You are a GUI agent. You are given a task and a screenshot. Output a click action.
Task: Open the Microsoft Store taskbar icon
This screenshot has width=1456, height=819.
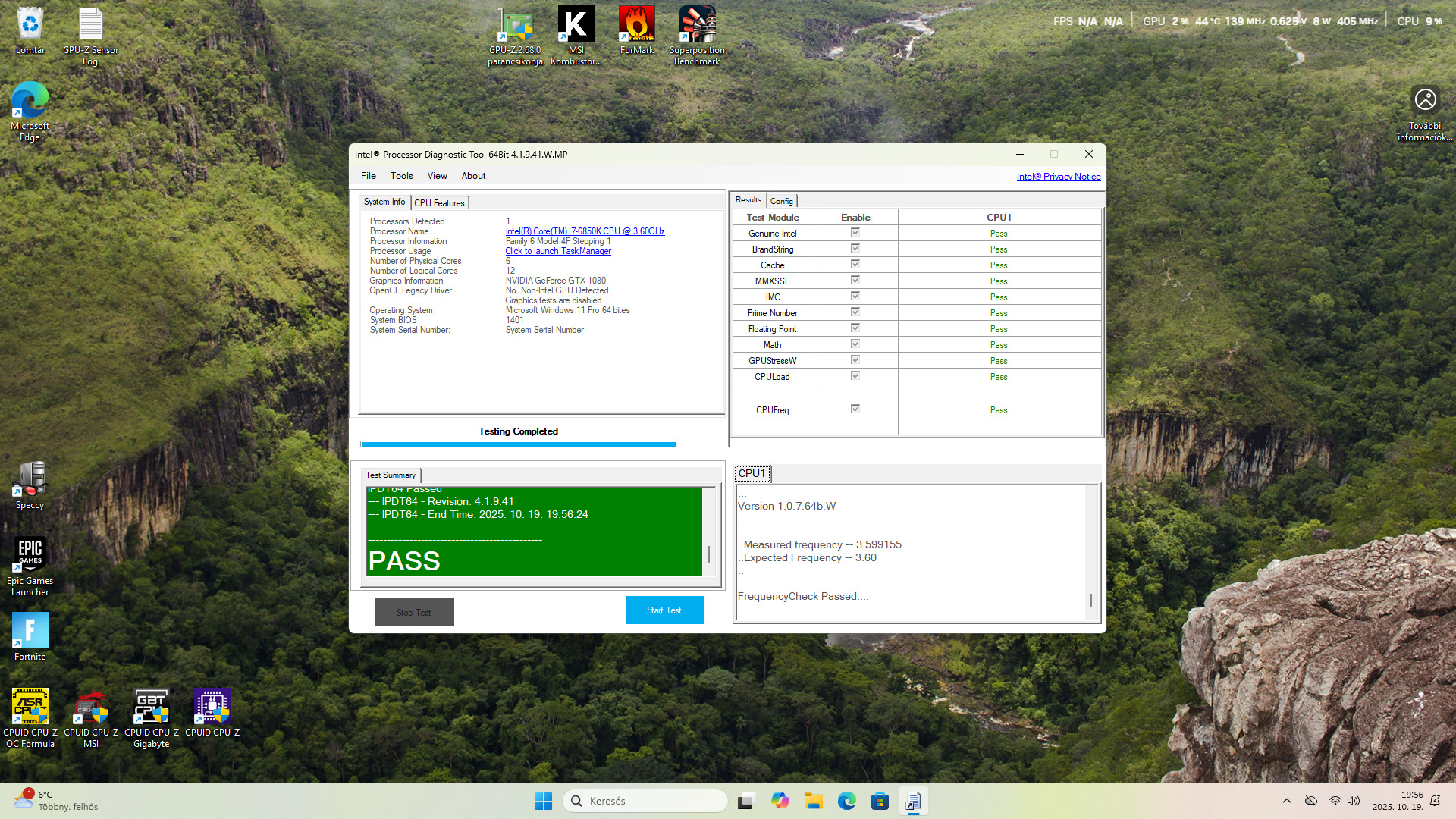[x=880, y=801]
